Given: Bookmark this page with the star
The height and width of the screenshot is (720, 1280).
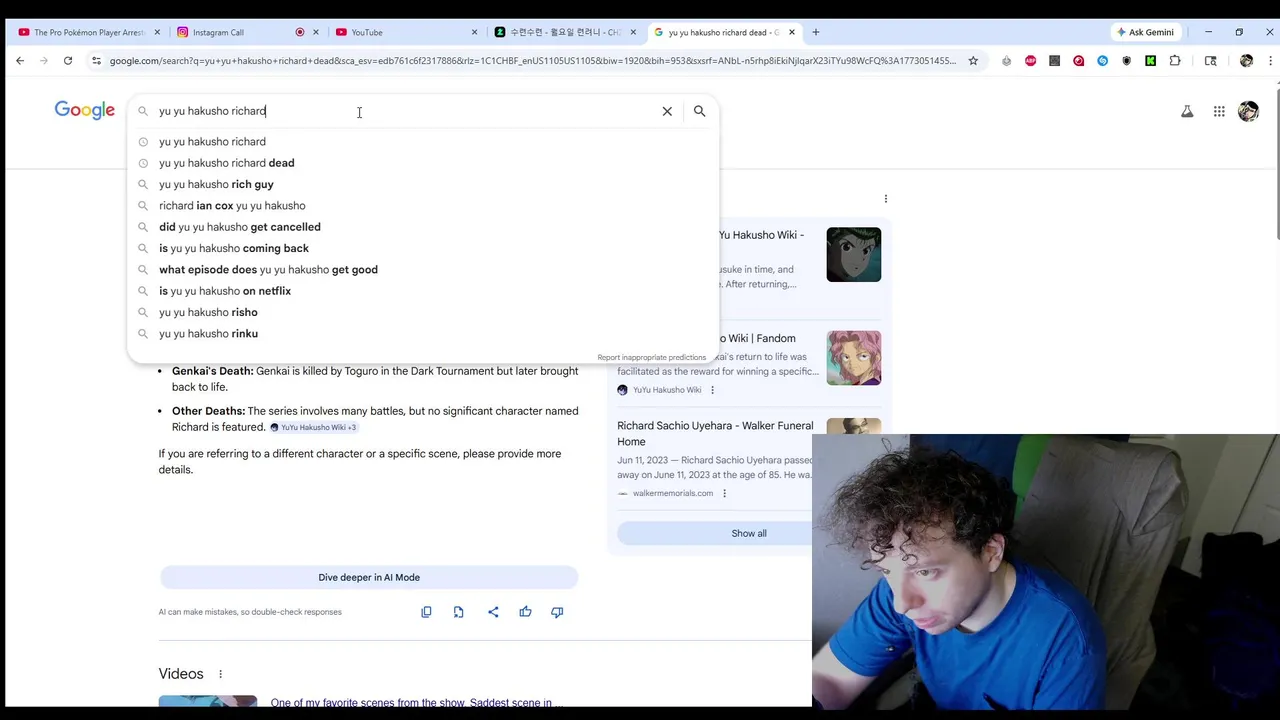Looking at the screenshot, I should [x=973, y=61].
